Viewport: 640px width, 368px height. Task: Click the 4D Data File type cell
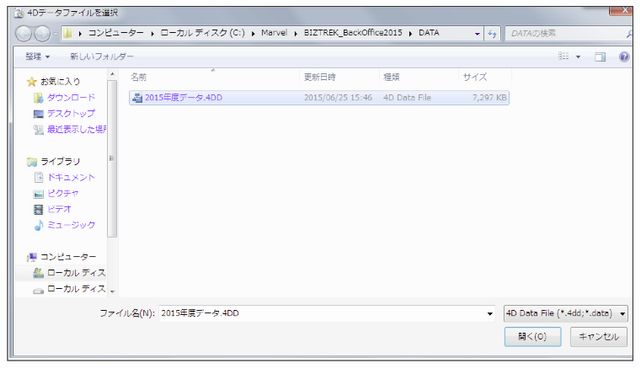pyautogui.click(x=407, y=98)
